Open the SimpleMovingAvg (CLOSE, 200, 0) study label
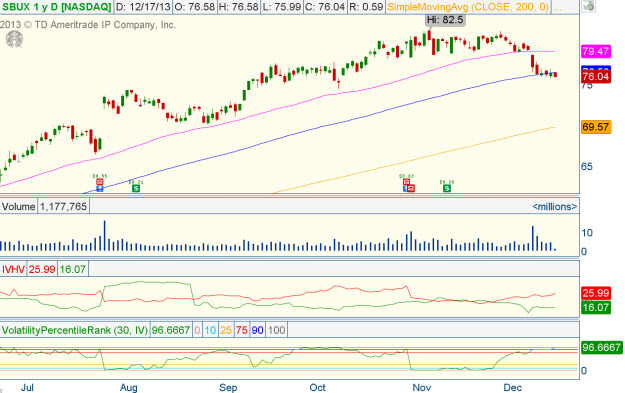 pos(468,7)
